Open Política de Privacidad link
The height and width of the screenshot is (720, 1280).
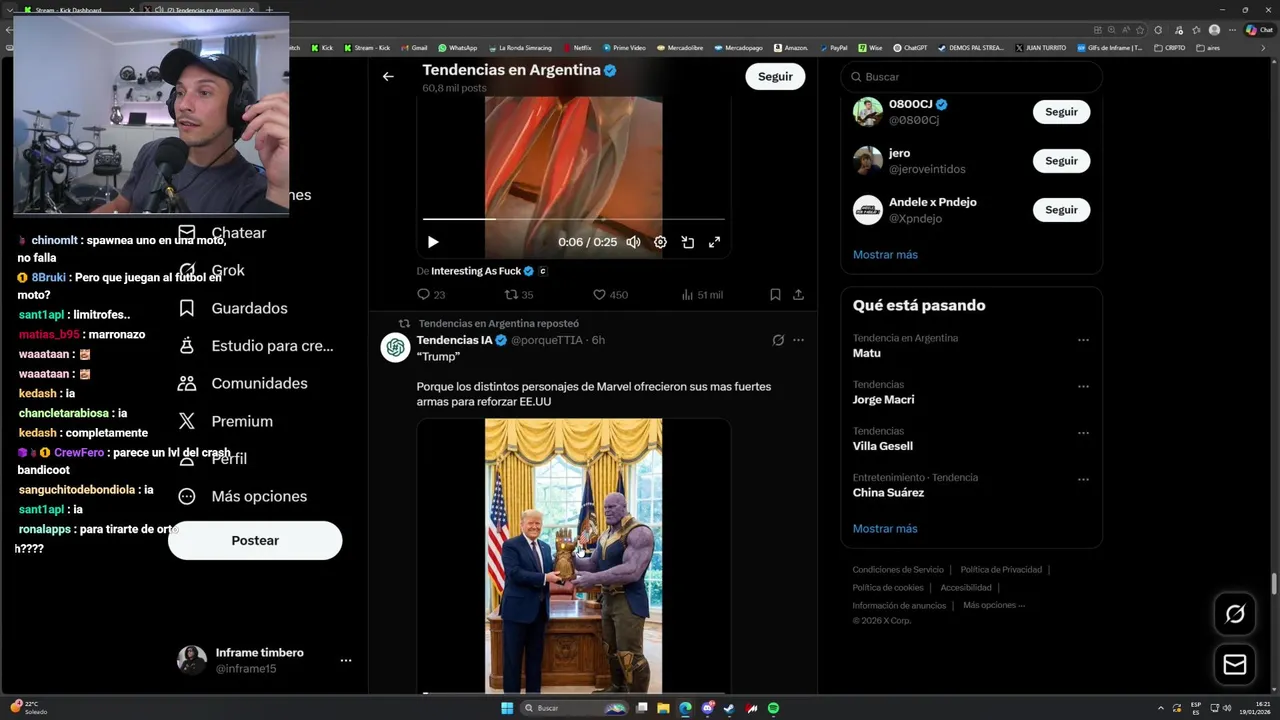tap(1001, 570)
